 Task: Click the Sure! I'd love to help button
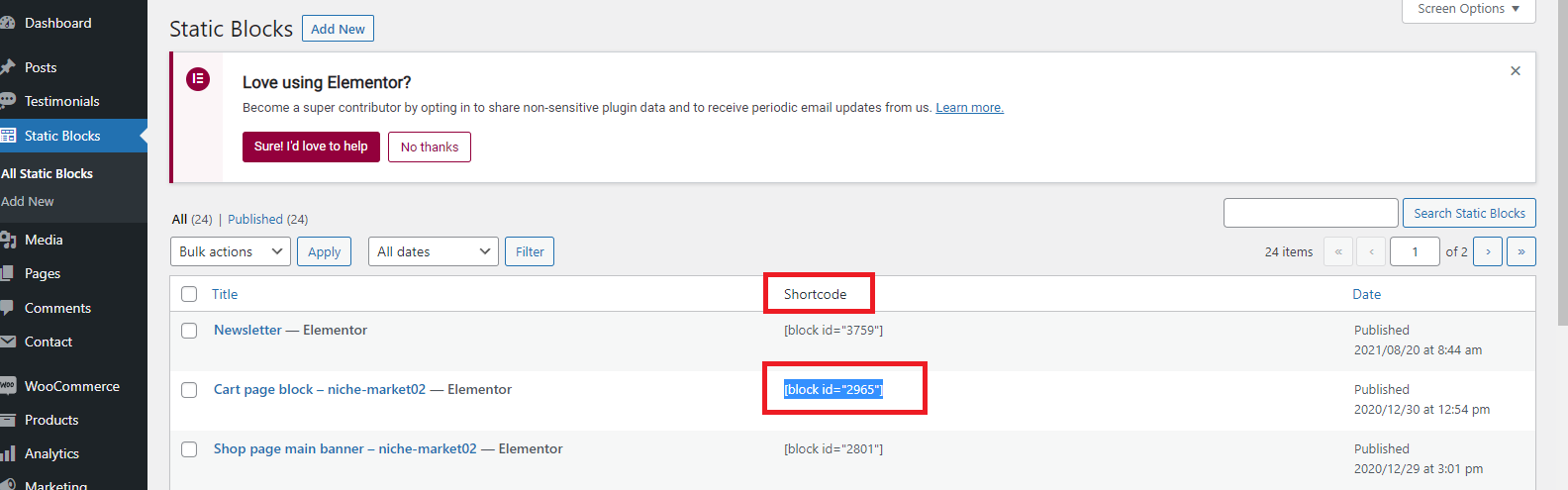[311, 147]
